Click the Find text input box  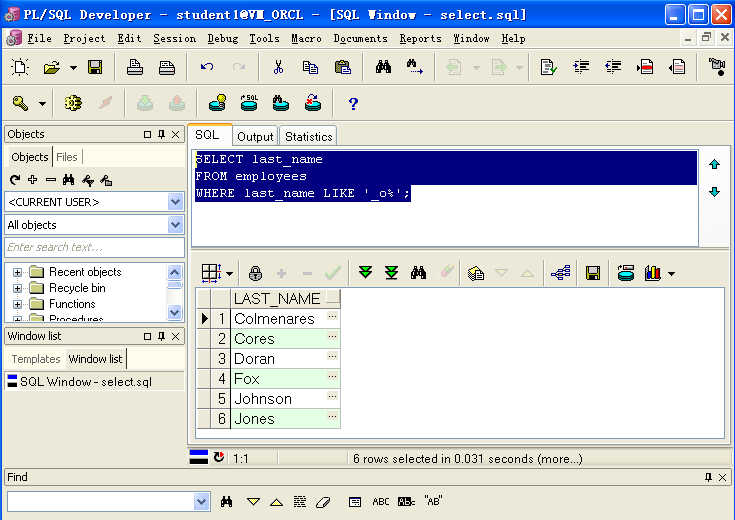pos(101,502)
